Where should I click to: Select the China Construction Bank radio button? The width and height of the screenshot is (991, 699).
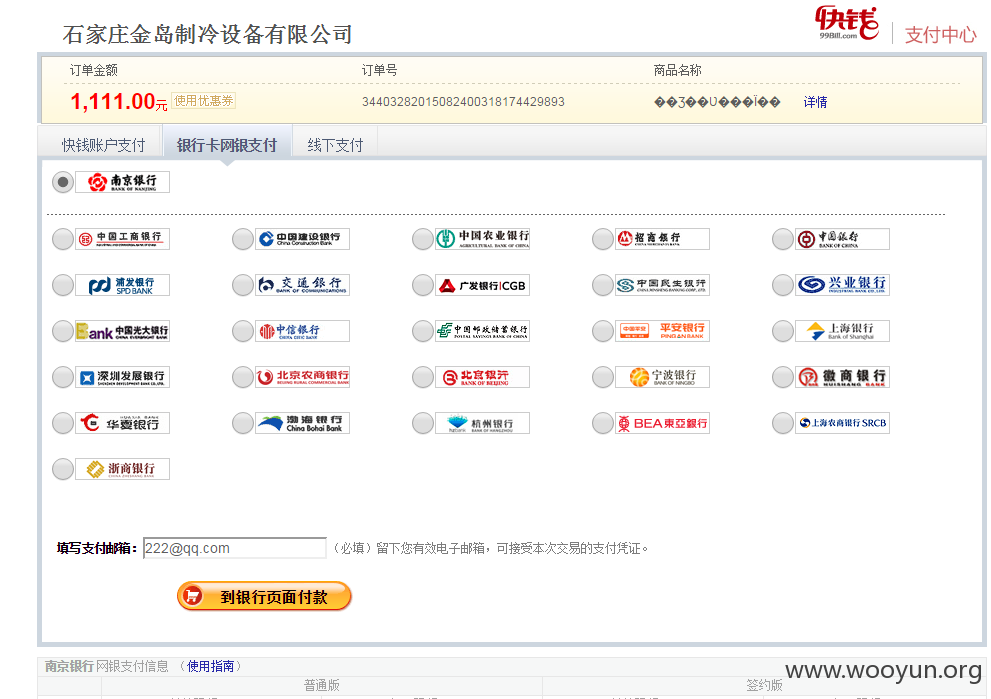(x=243, y=239)
